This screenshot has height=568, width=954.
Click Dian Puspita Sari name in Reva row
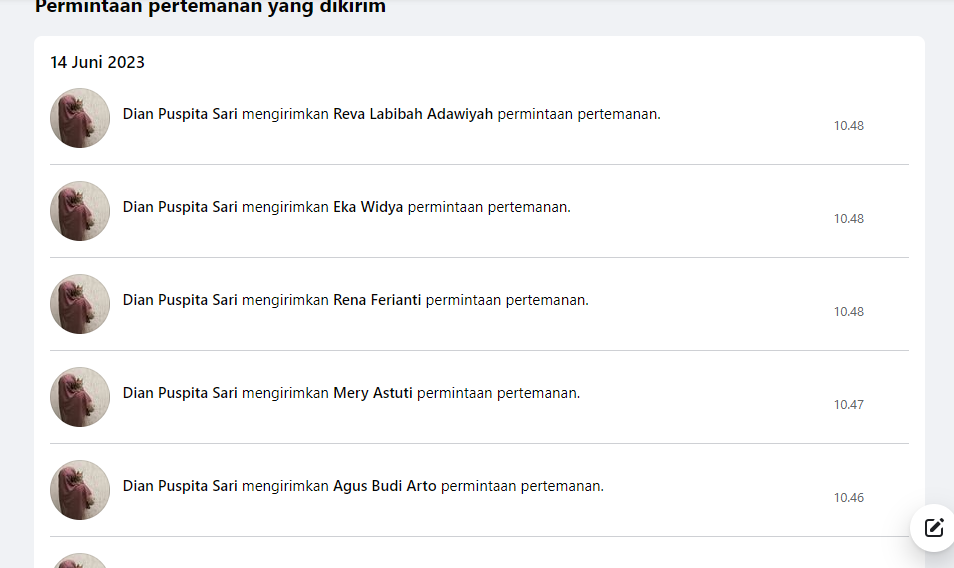coord(180,114)
